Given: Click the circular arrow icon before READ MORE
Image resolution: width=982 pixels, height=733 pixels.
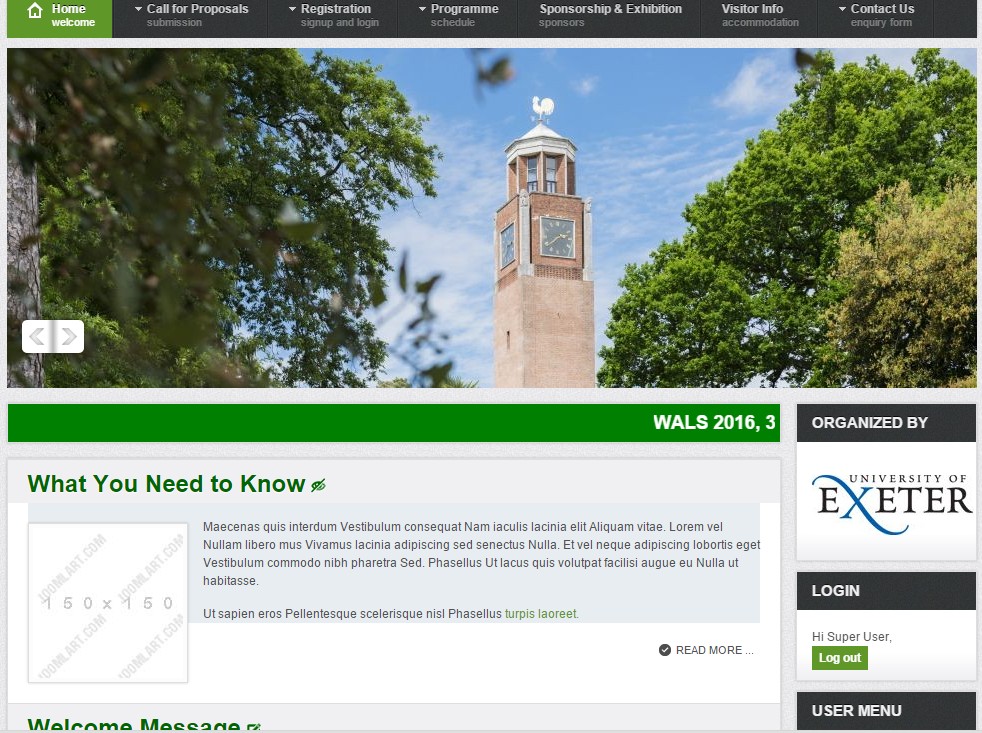Looking at the screenshot, I should point(663,649).
